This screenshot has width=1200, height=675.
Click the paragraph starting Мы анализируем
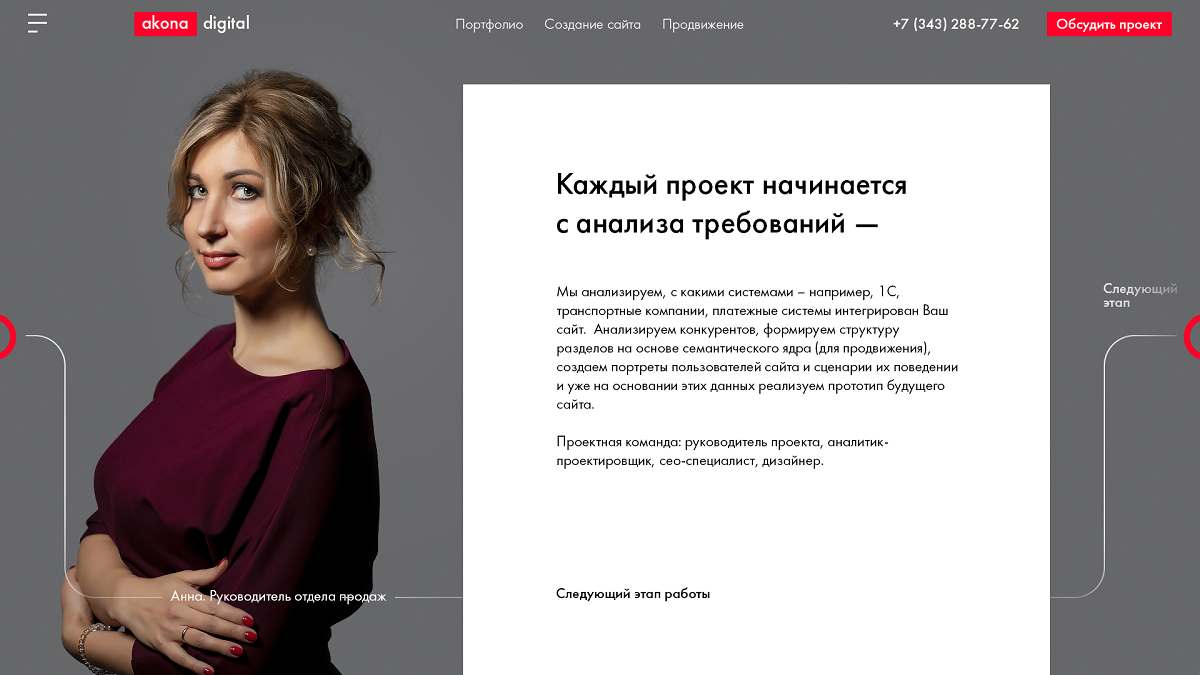click(757, 348)
